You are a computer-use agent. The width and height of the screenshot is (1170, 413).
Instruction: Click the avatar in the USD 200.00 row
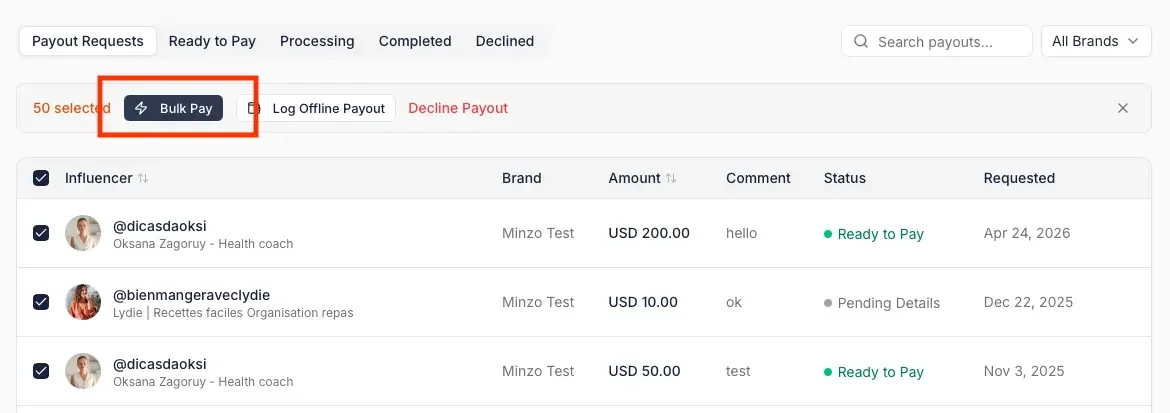pyautogui.click(x=83, y=233)
